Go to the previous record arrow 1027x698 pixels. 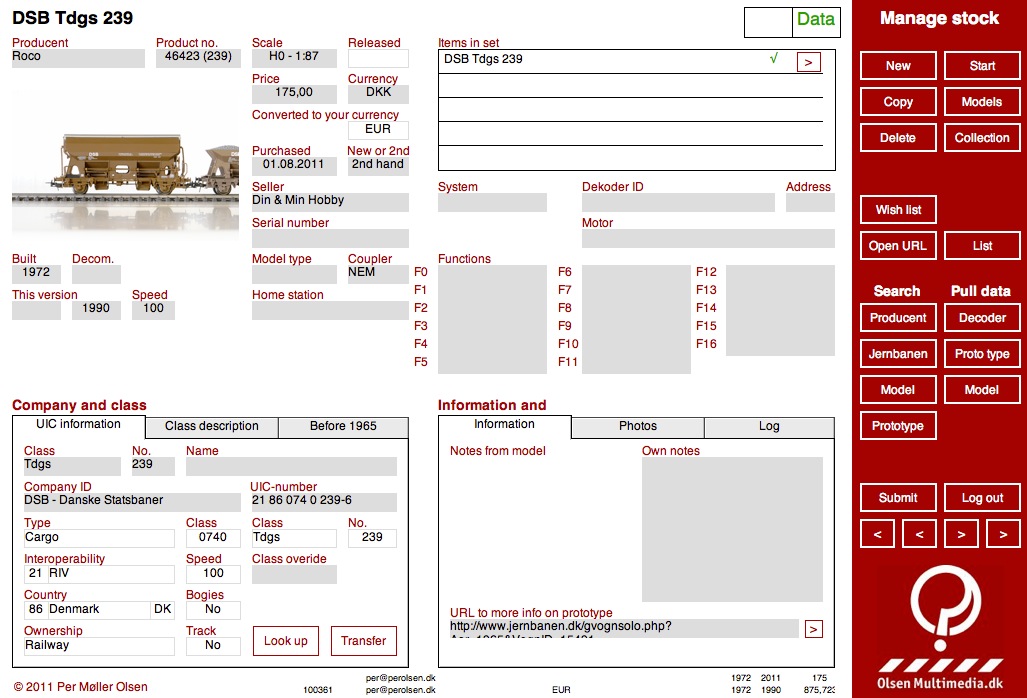(x=919, y=534)
